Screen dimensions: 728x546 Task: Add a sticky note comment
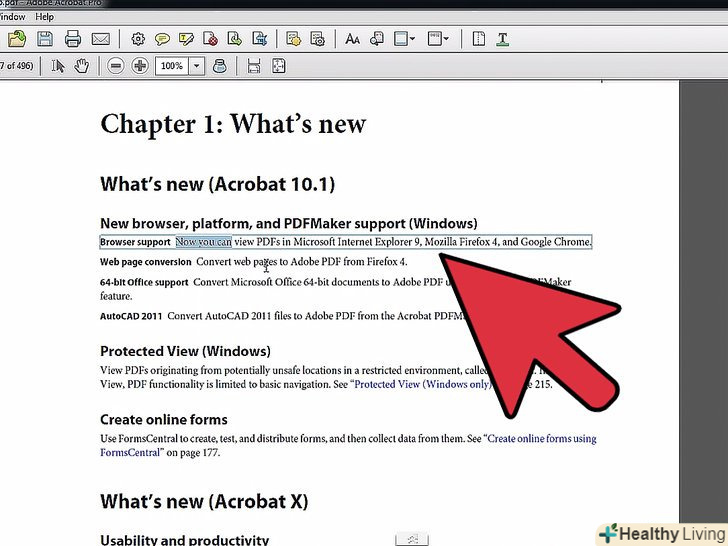(162, 39)
